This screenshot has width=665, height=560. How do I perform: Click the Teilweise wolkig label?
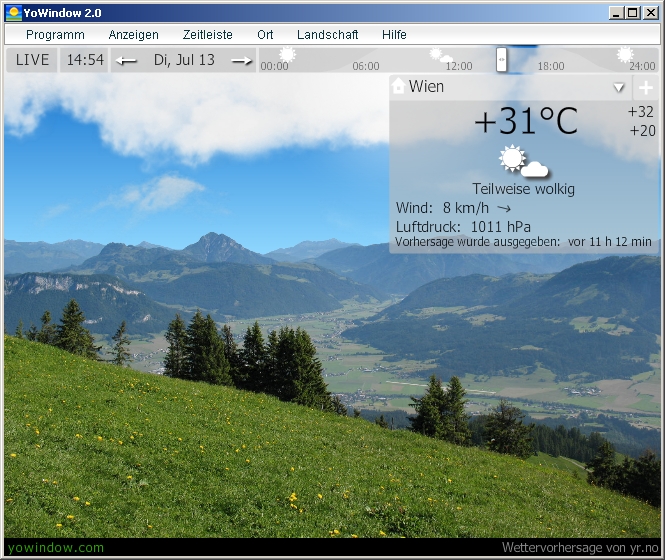click(523, 189)
